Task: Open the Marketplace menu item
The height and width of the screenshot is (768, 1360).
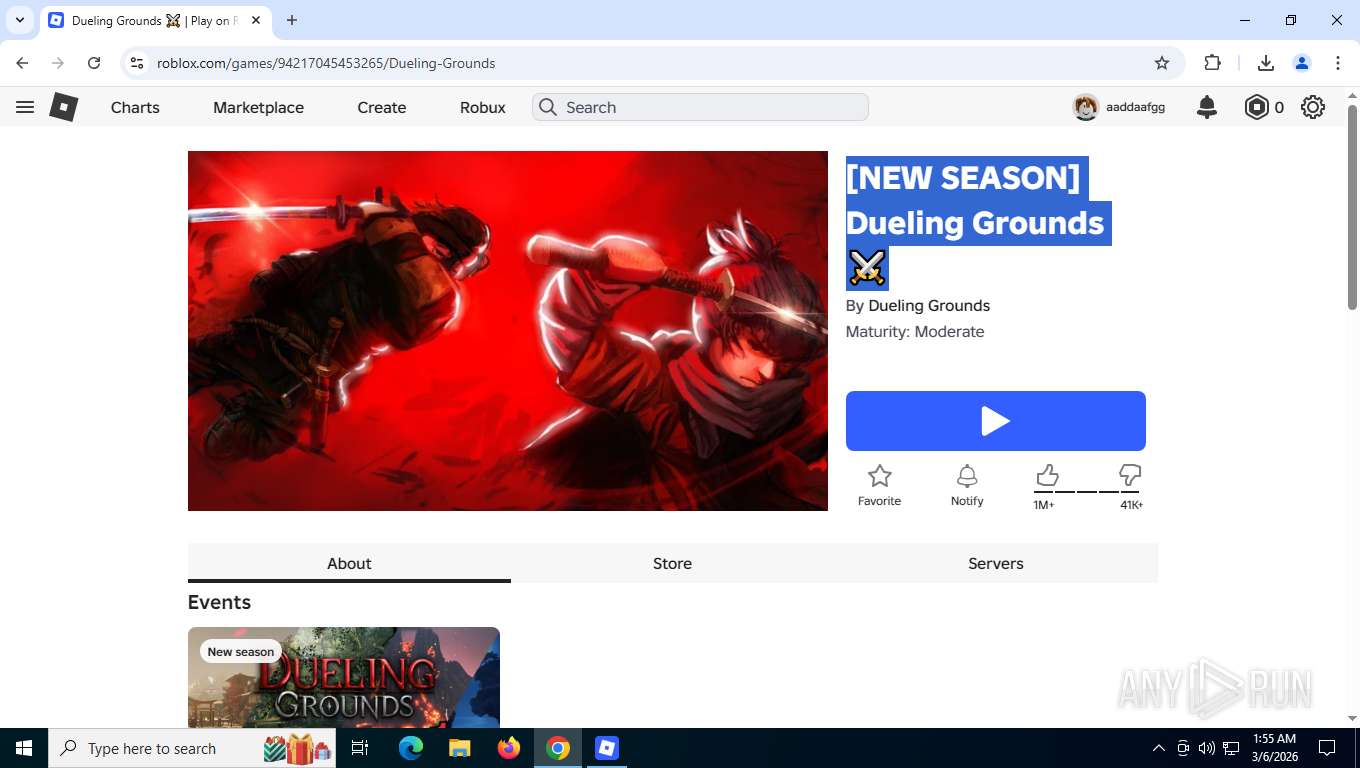Action: coord(258,107)
